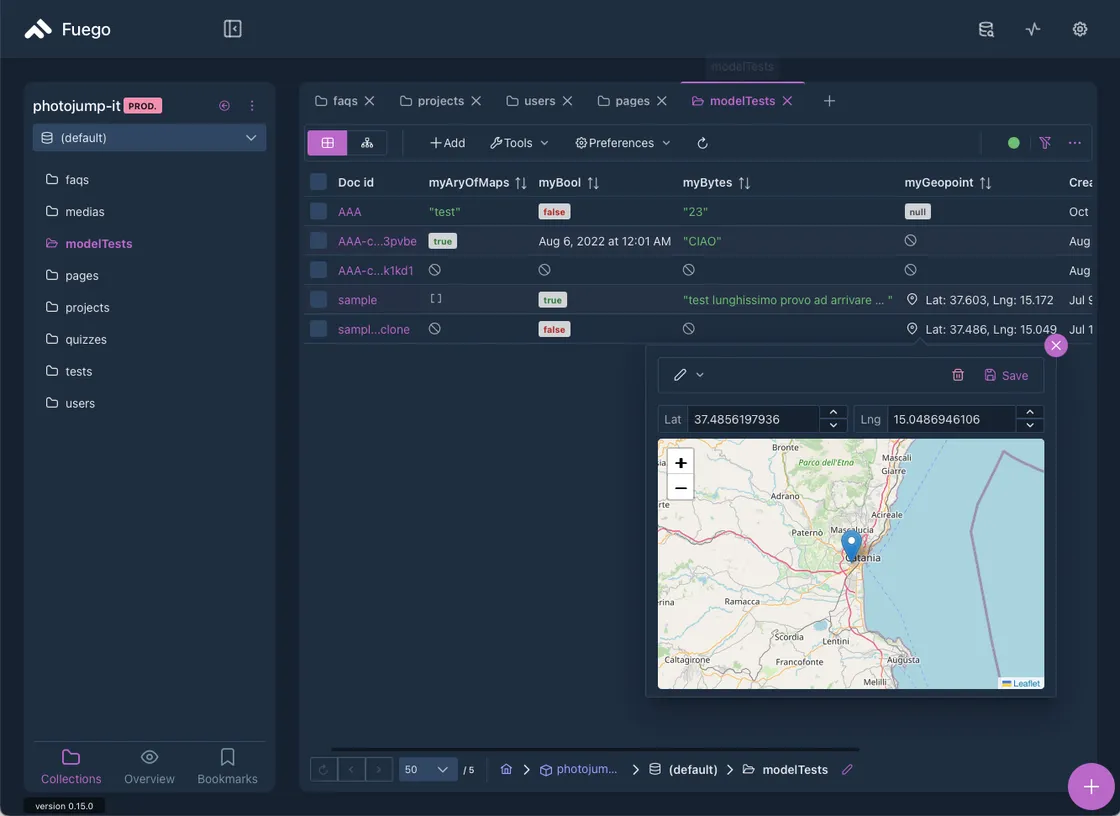Open the photojump-it project options menu
This screenshot has width=1120, height=816.
tap(252, 106)
